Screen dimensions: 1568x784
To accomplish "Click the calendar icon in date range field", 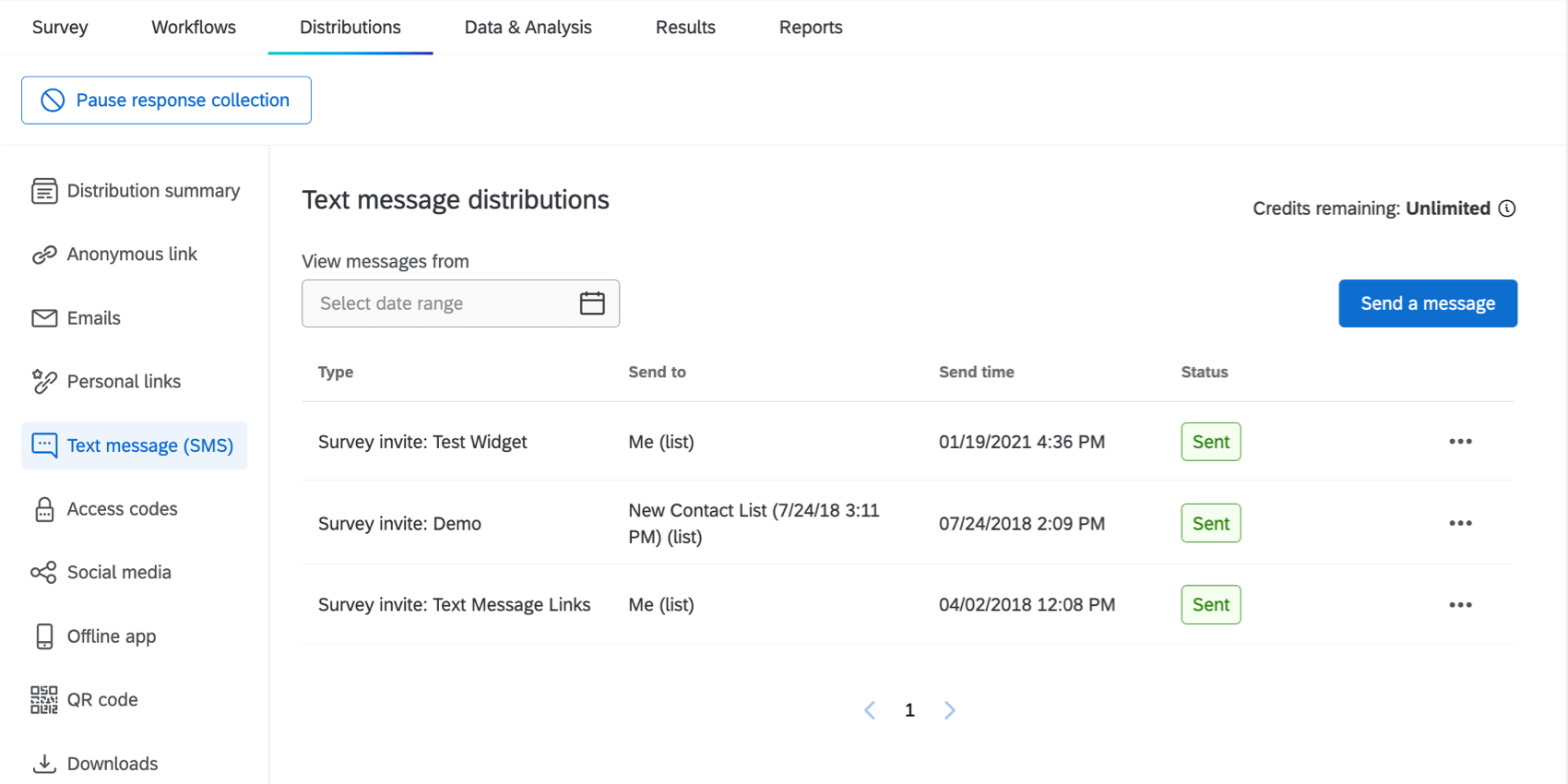I will point(591,303).
